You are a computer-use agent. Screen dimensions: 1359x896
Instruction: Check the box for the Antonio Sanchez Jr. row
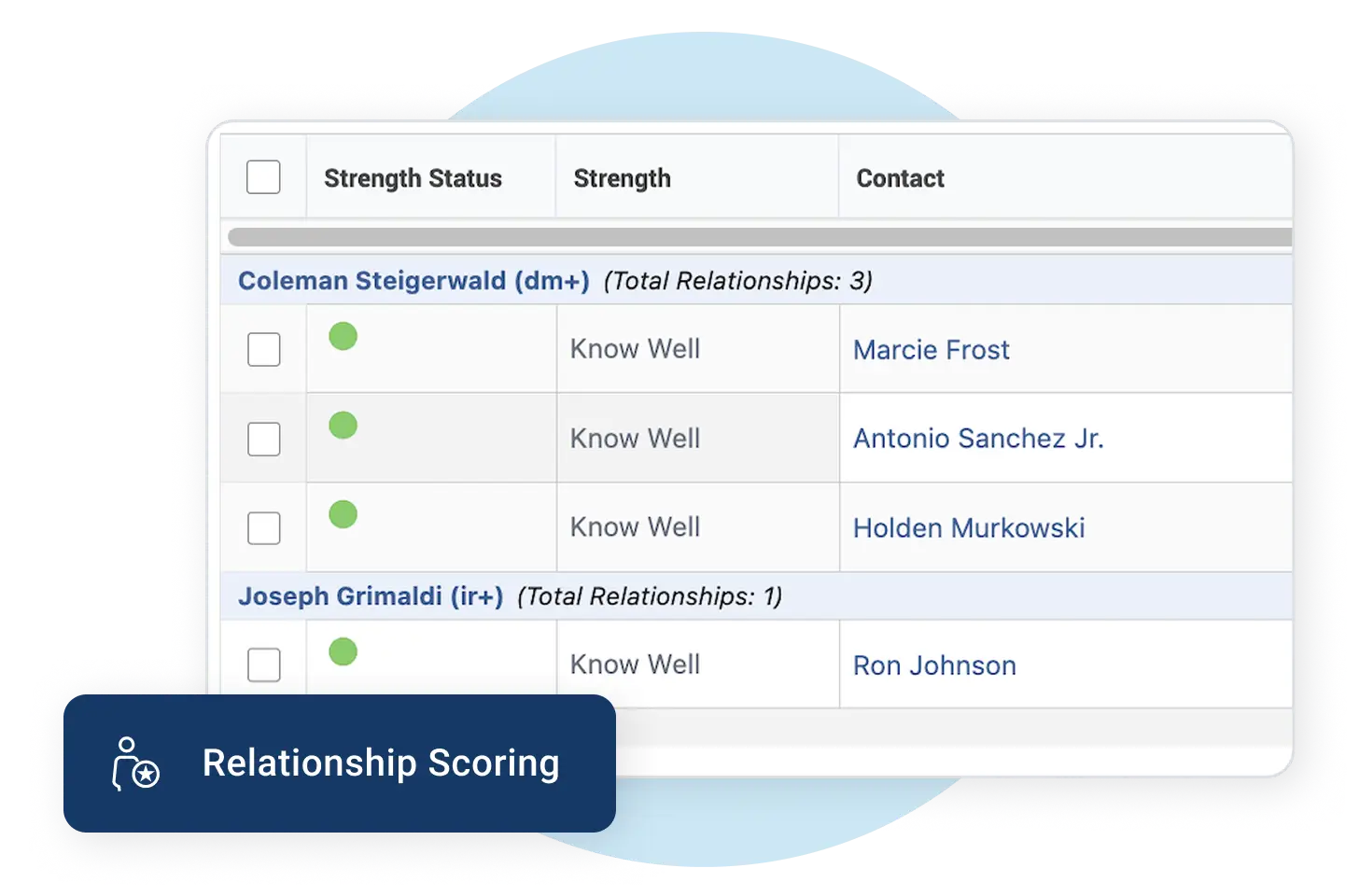pyautogui.click(x=264, y=439)
